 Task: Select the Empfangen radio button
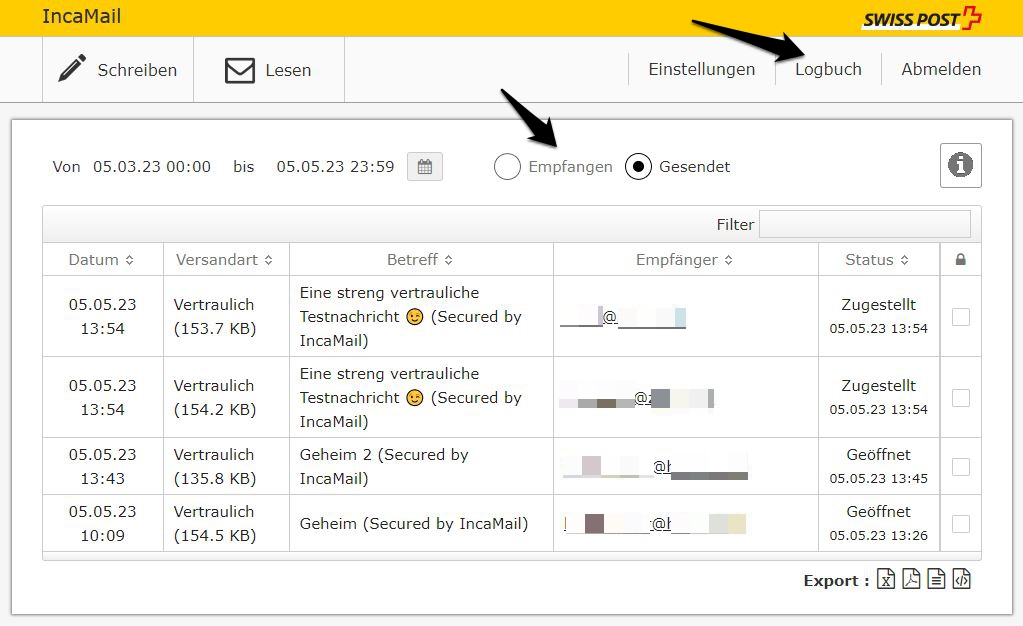tap(507, 166)
